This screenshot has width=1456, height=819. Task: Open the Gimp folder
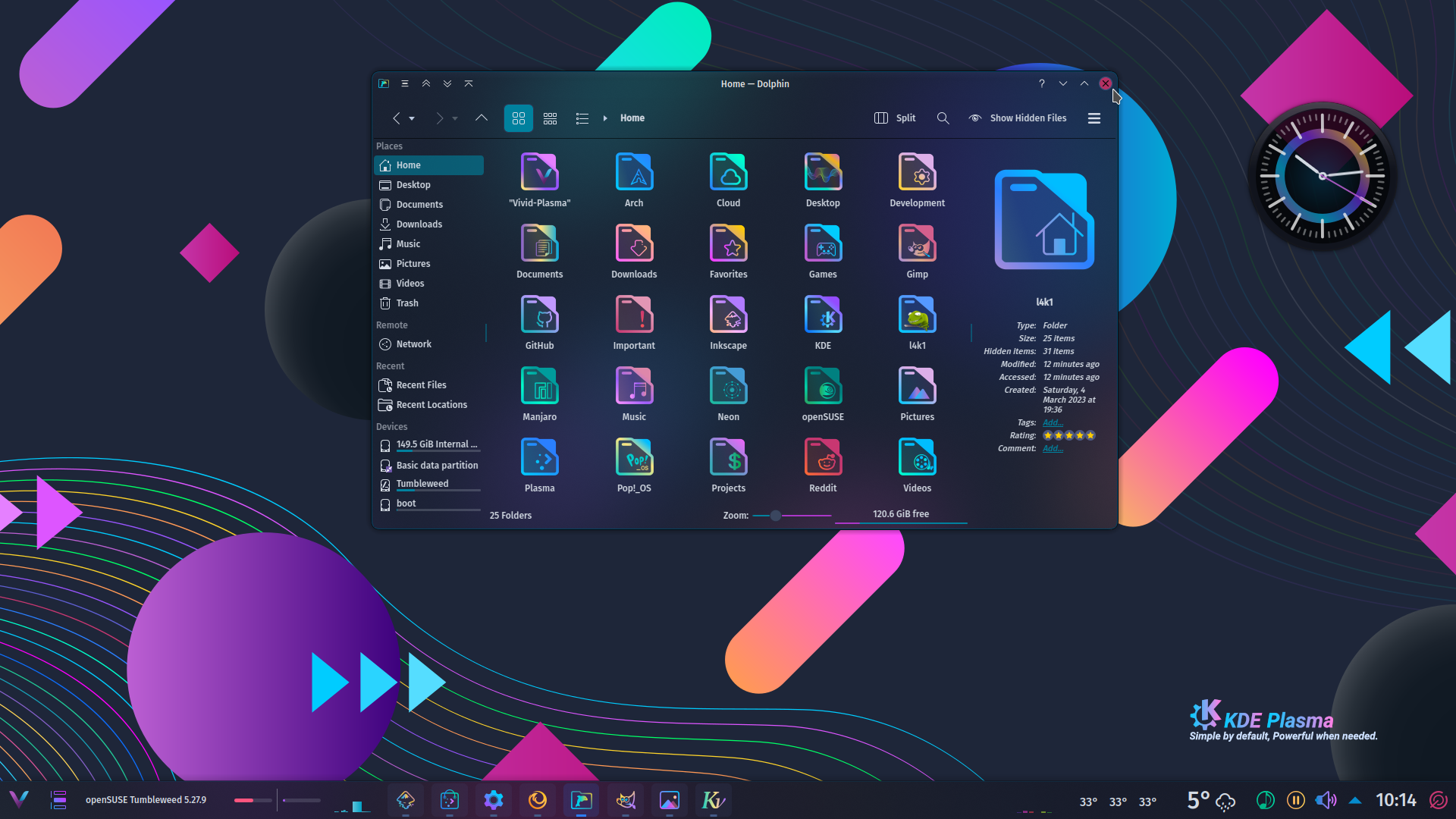[917, 251]
